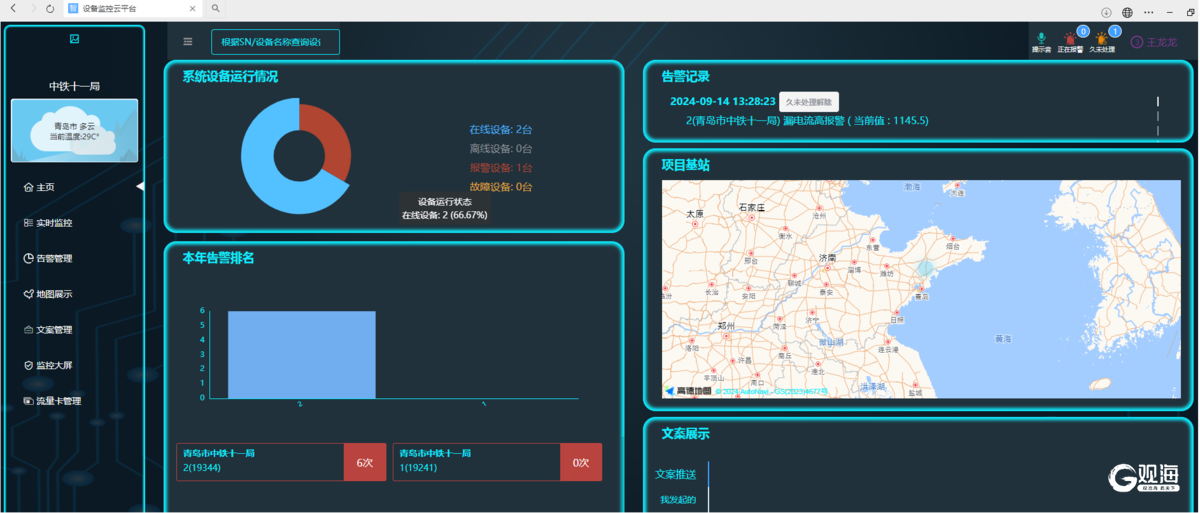Click the 地图展示 map icon
Image resolution: width=1200 pixels, height=513 pixels.
pyautogui.click(x=29, y=294)
